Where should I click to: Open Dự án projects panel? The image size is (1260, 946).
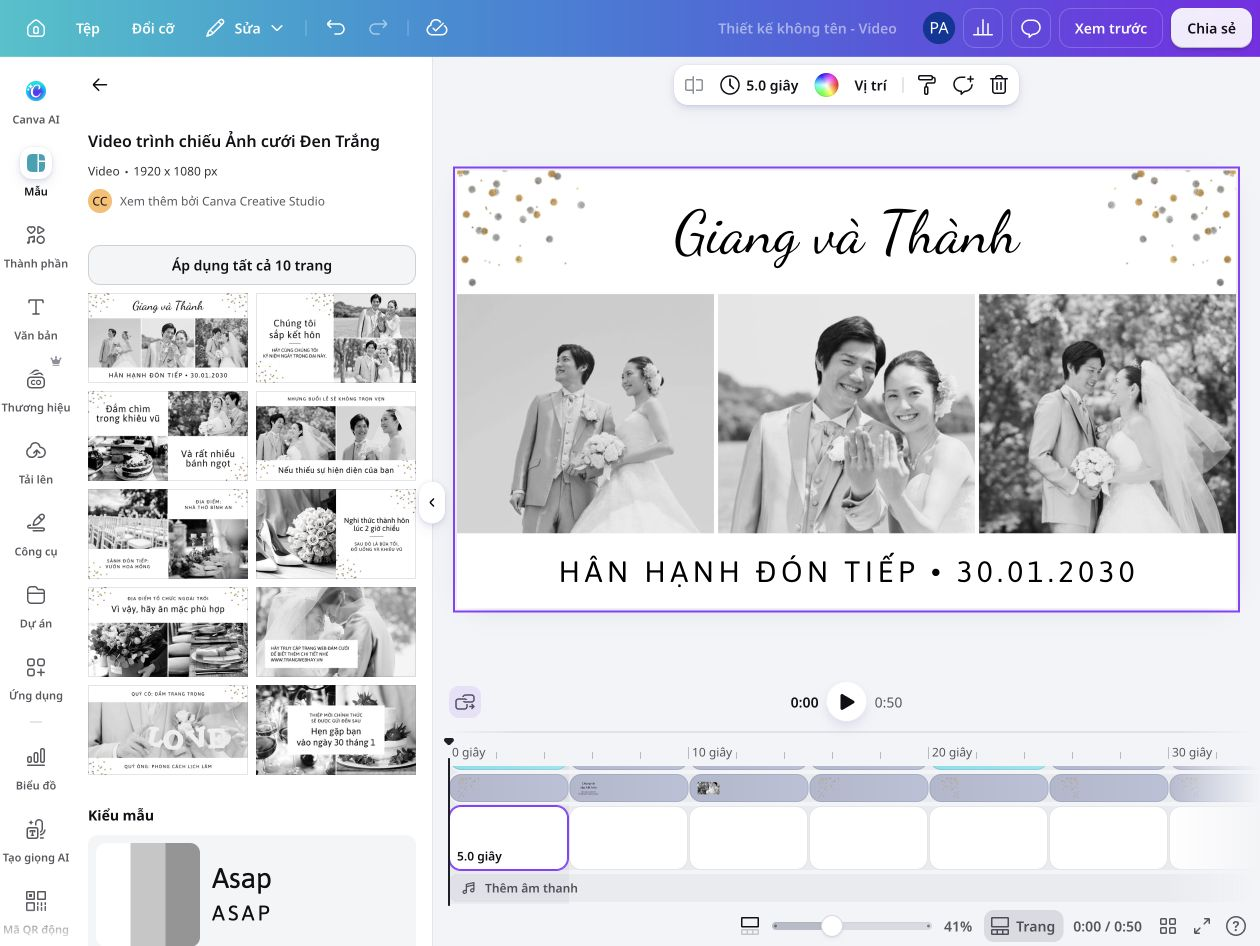point(36,606)
